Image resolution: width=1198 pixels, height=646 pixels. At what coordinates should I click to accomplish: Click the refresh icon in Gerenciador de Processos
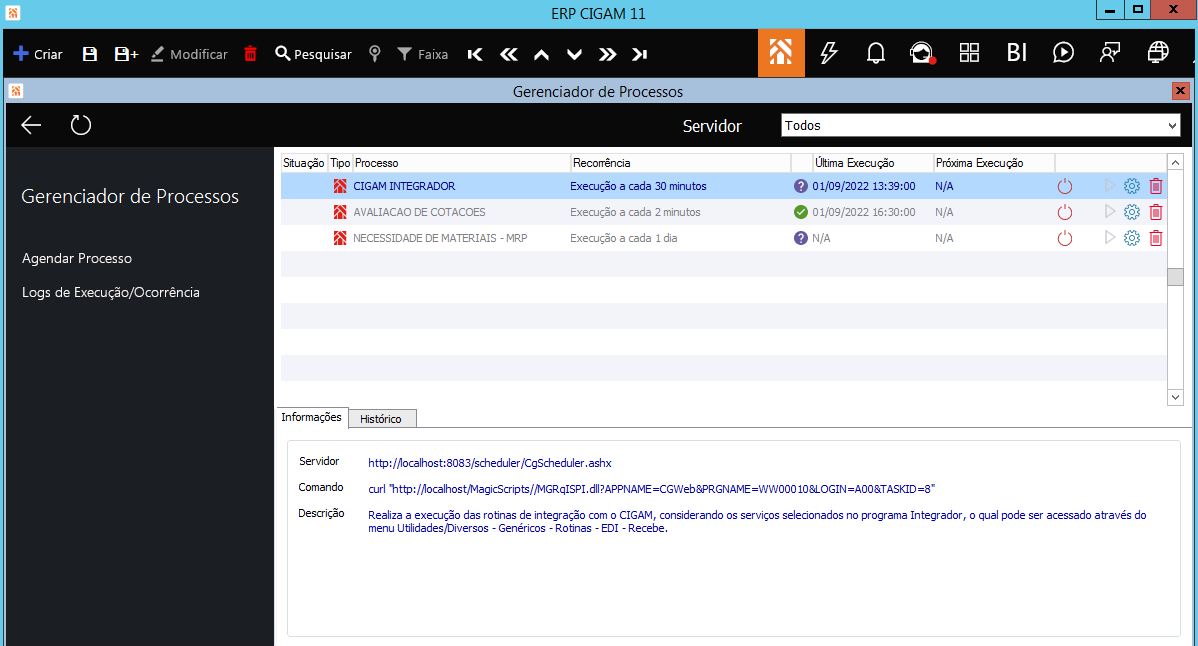tap(81, 125)
